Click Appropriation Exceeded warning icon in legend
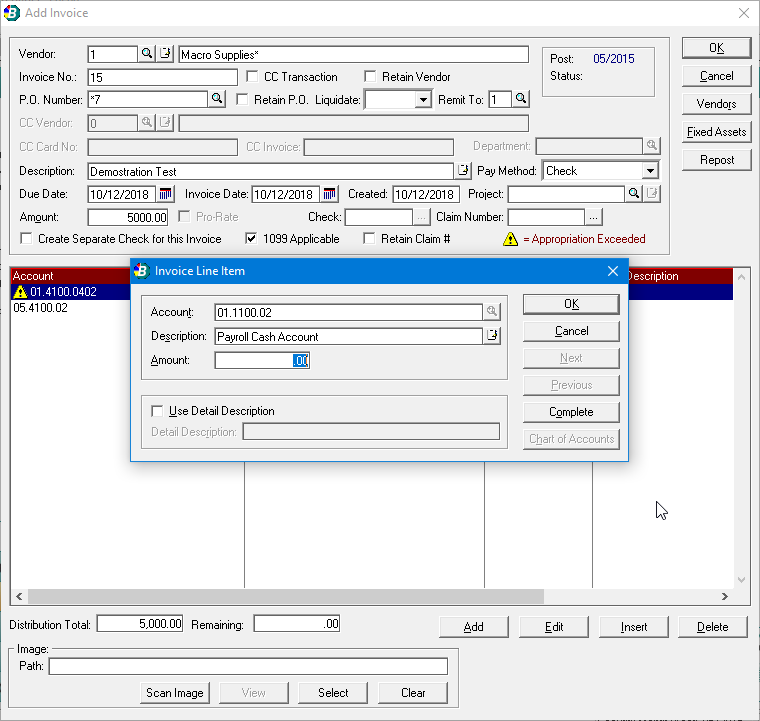760x721 pixels. point(510,239)
